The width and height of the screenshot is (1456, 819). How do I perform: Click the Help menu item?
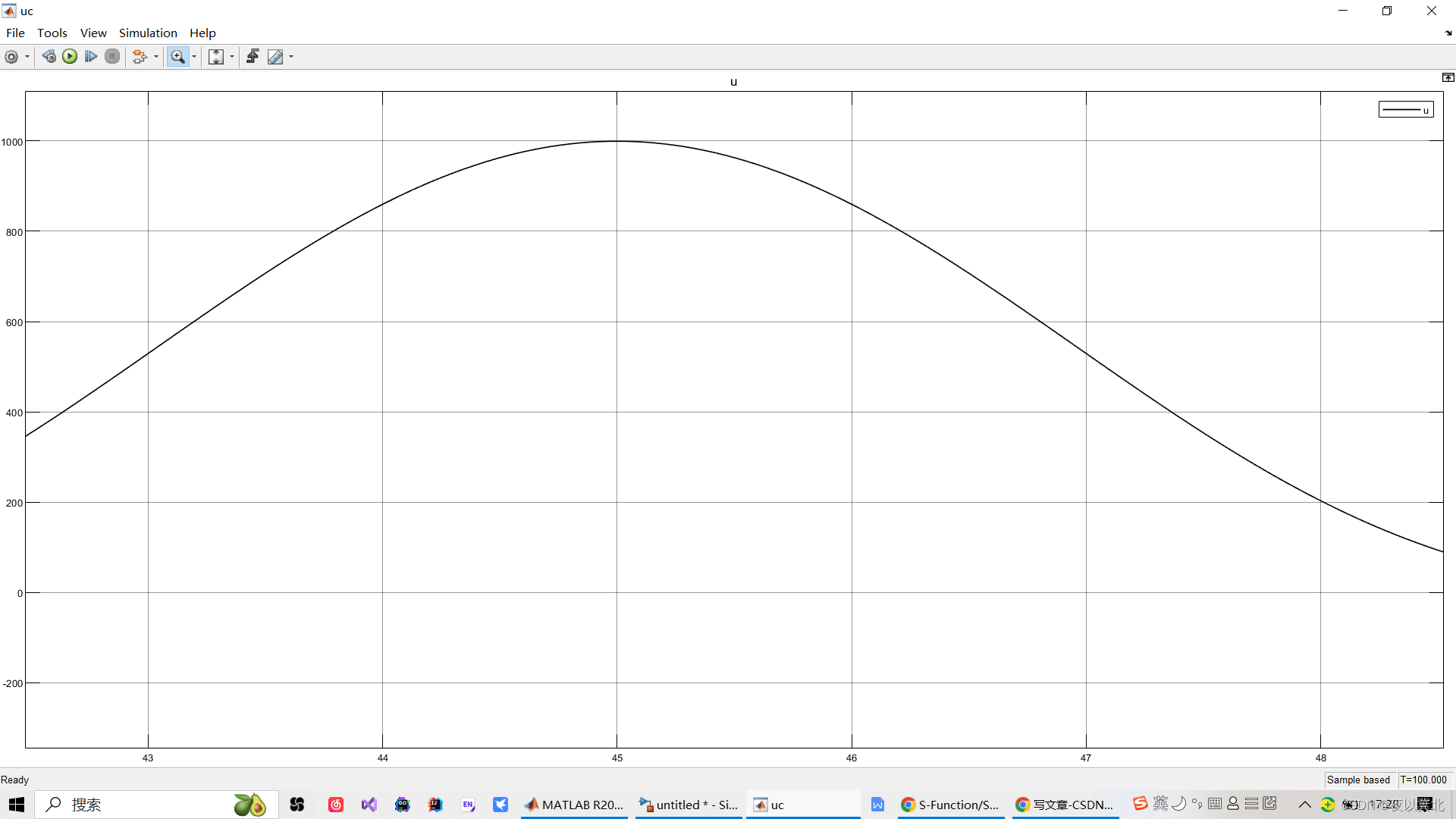(x=202, y=32)
